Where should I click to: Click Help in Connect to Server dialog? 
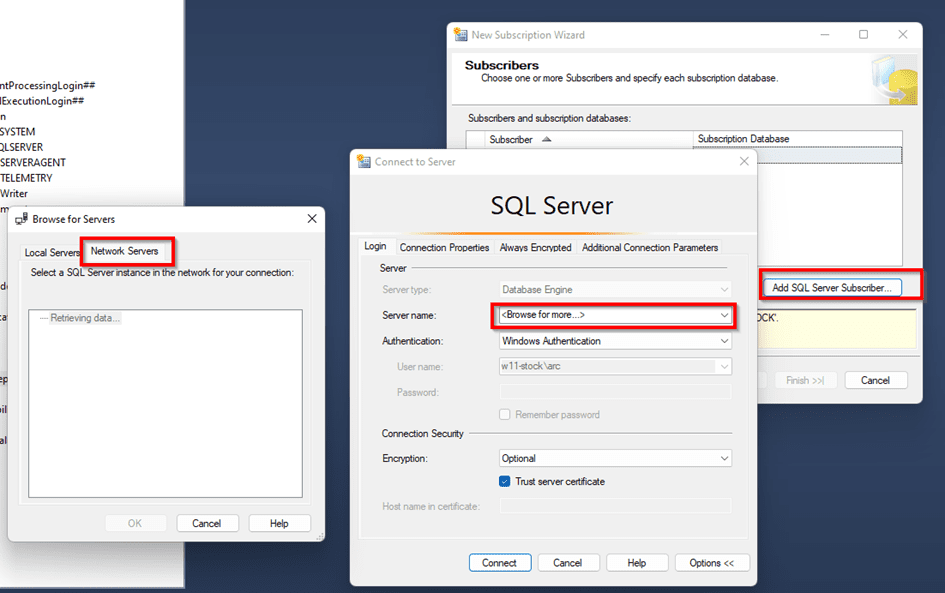(636, 562)
